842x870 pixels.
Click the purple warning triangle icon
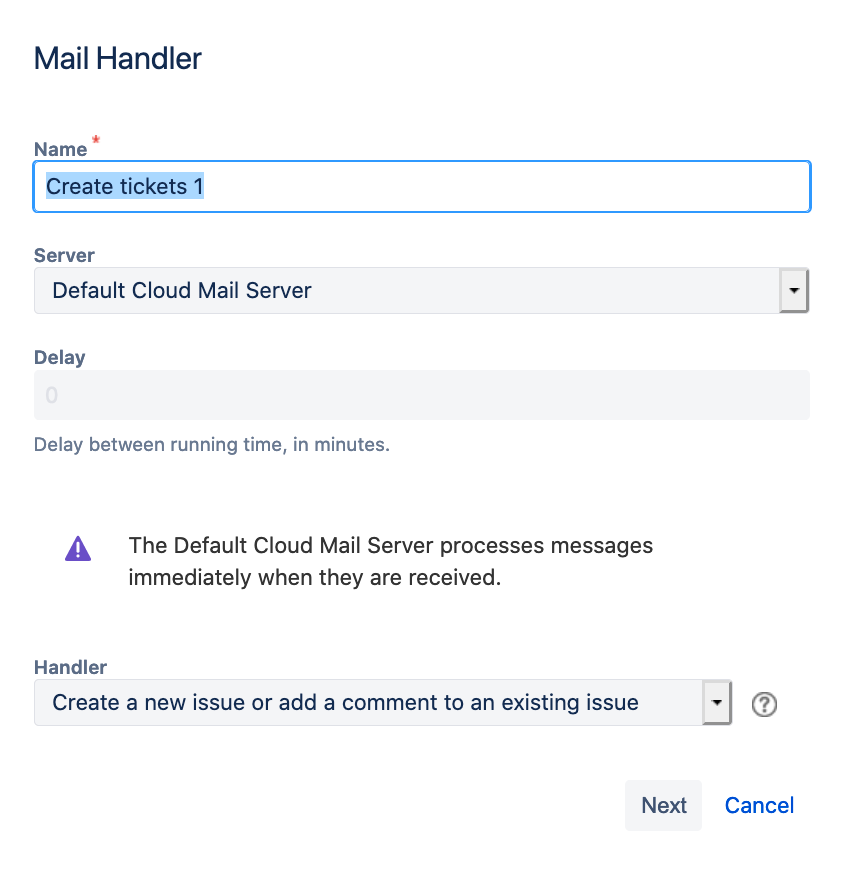[78, 549]
